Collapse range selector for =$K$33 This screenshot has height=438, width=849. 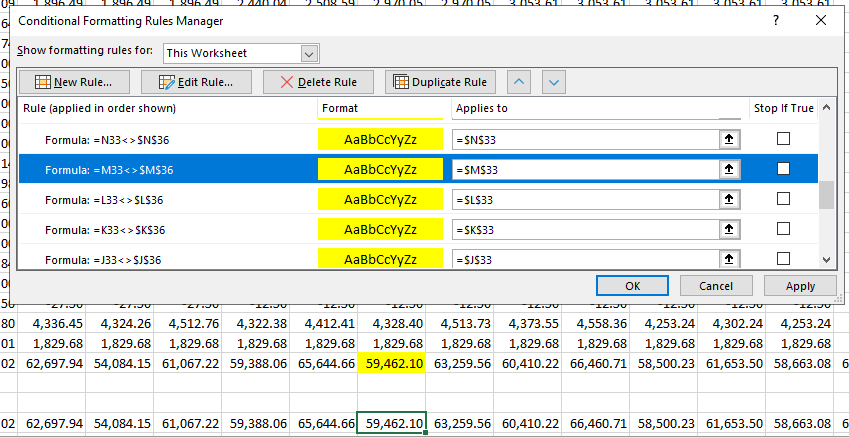[x=729, y=230]
